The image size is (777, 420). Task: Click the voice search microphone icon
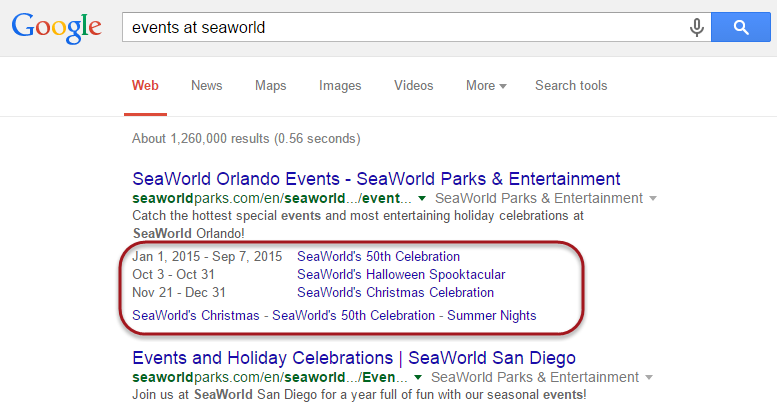point(697,27)
